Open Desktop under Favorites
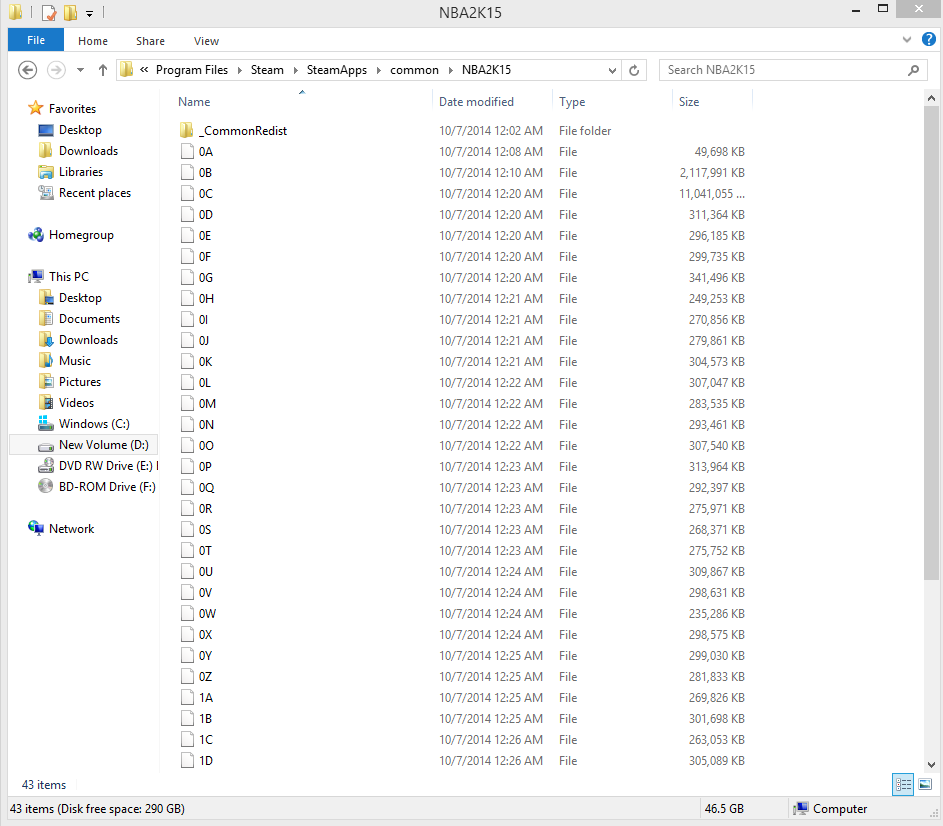The height and width of the screenshot is (826, 943). (x=80, y=130)
